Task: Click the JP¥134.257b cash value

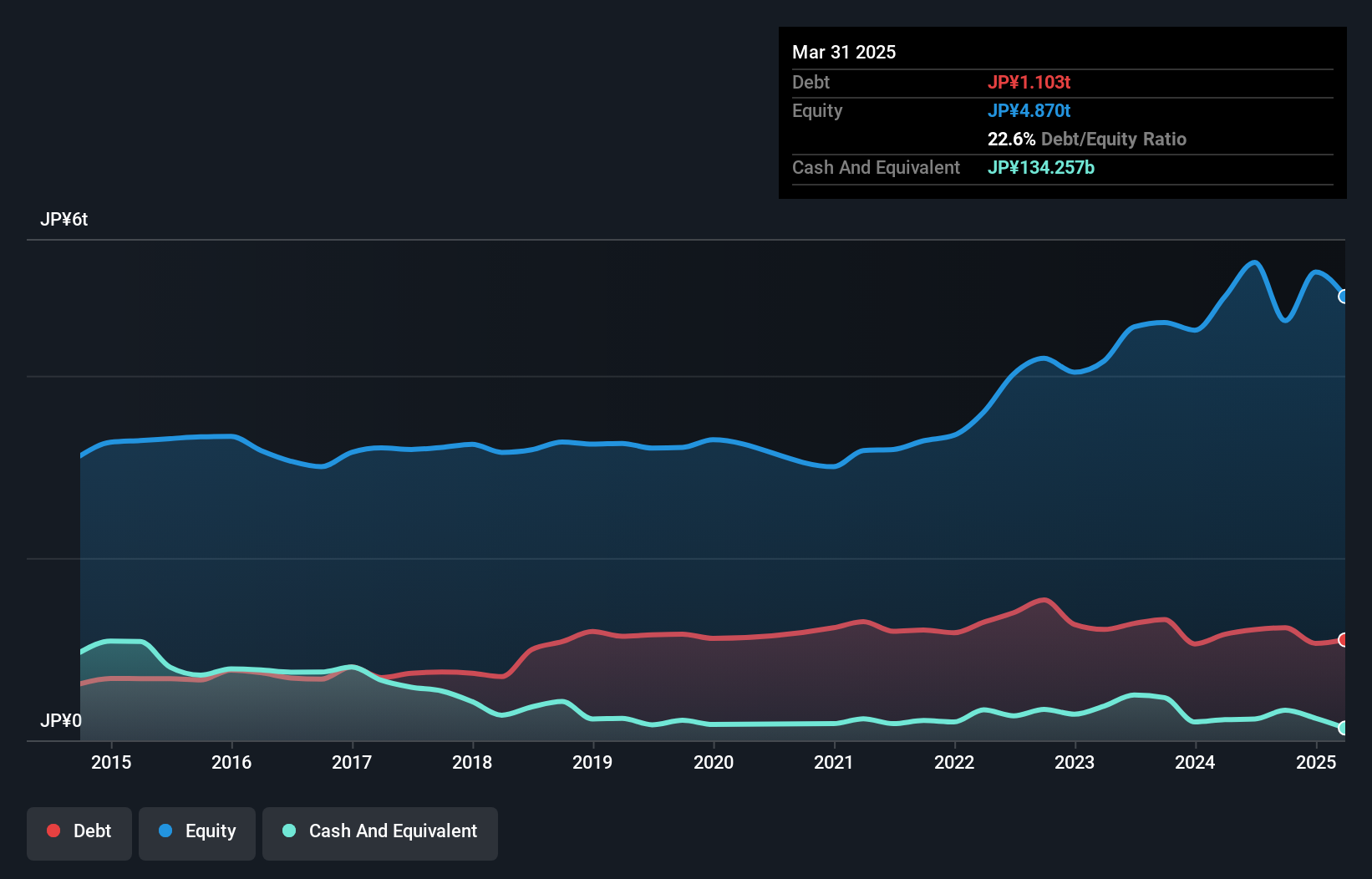Action: [x=1040, y=168]
